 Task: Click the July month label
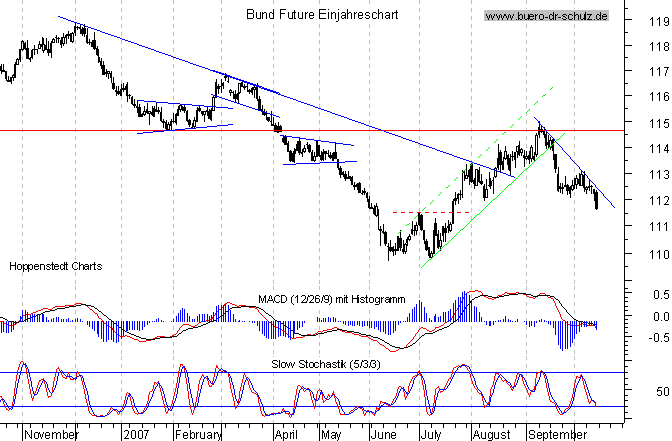432,435
